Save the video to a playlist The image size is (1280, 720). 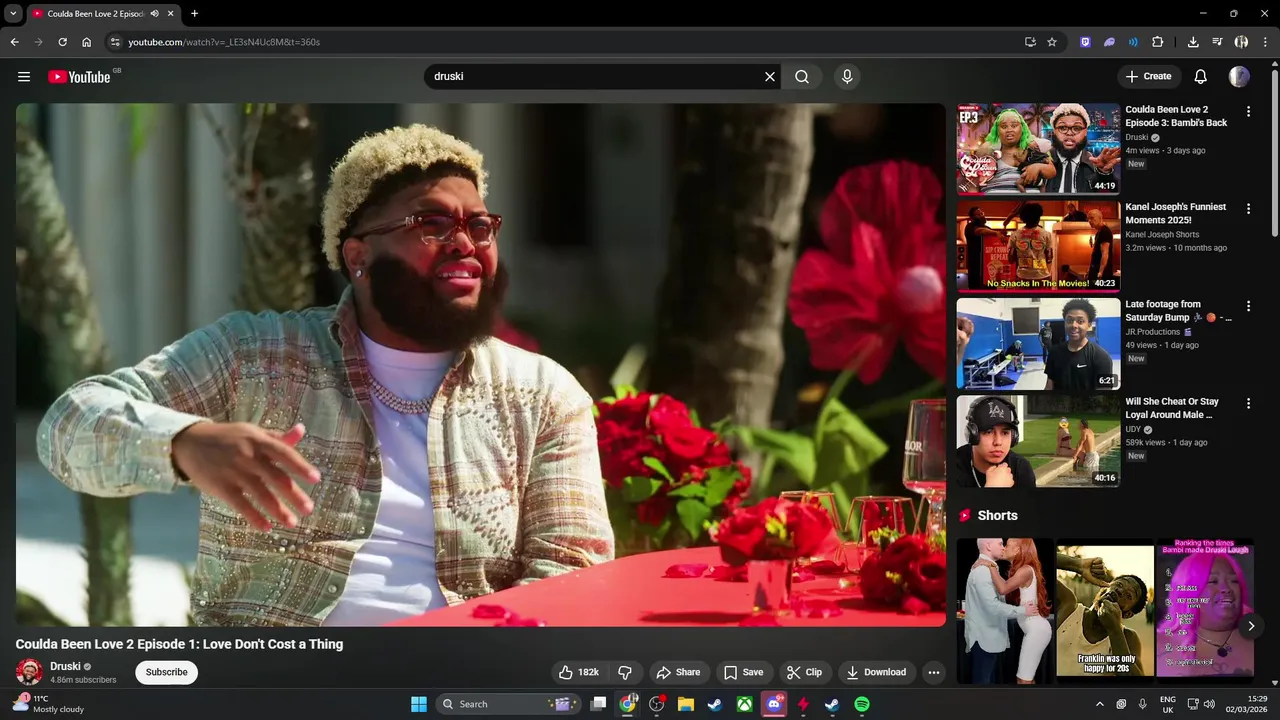click(x=743, y=672)
